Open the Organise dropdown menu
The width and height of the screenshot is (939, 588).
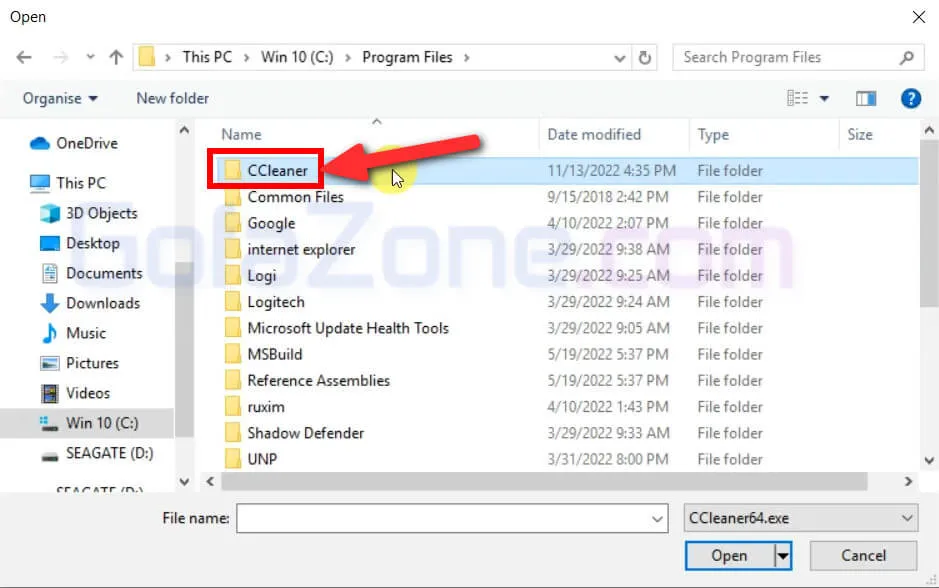pyautogui.click(x=58, y=98)
